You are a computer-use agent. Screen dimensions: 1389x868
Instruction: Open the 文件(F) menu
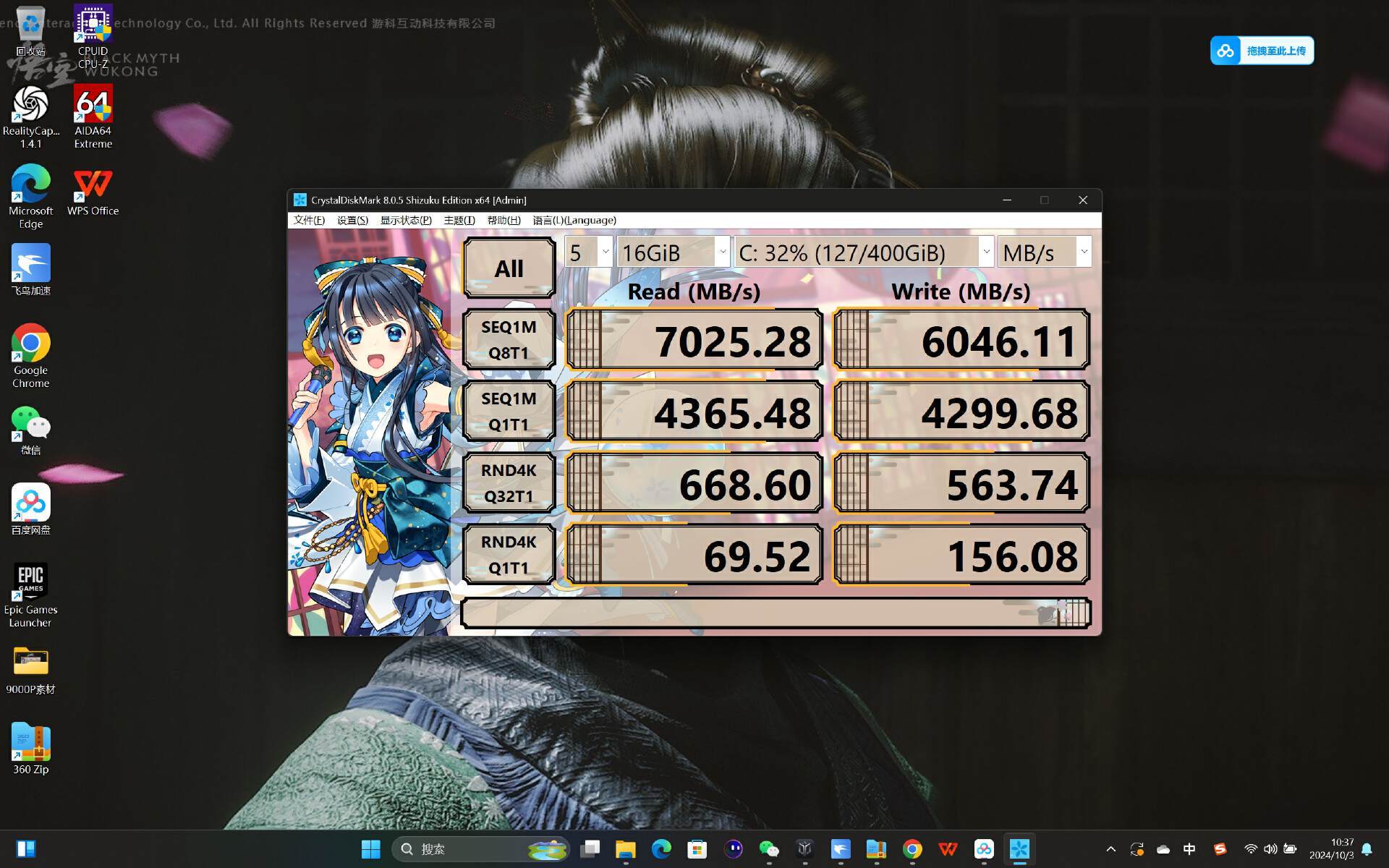[x=309, y=220]
